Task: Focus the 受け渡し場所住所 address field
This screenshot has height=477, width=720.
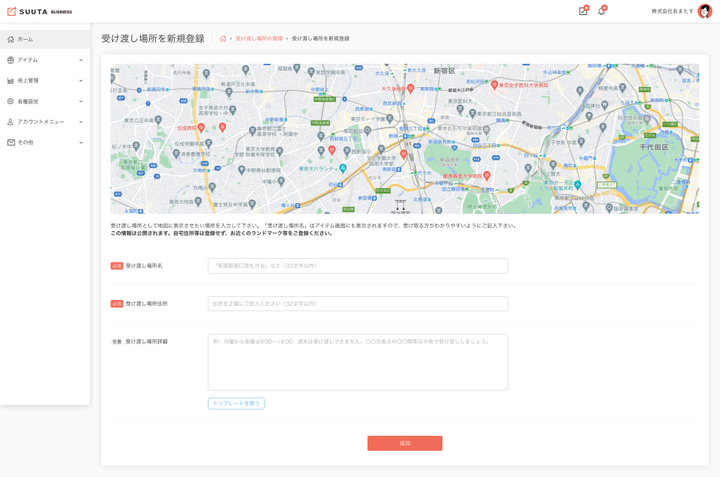Action: (x=357, y=304)
